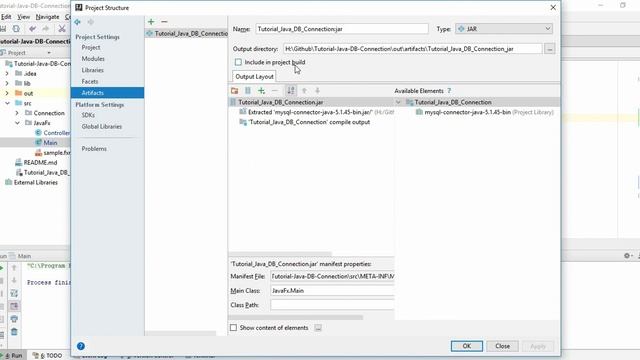Open the Facets settings
The image size is (640, 360).
pos(89,82)
